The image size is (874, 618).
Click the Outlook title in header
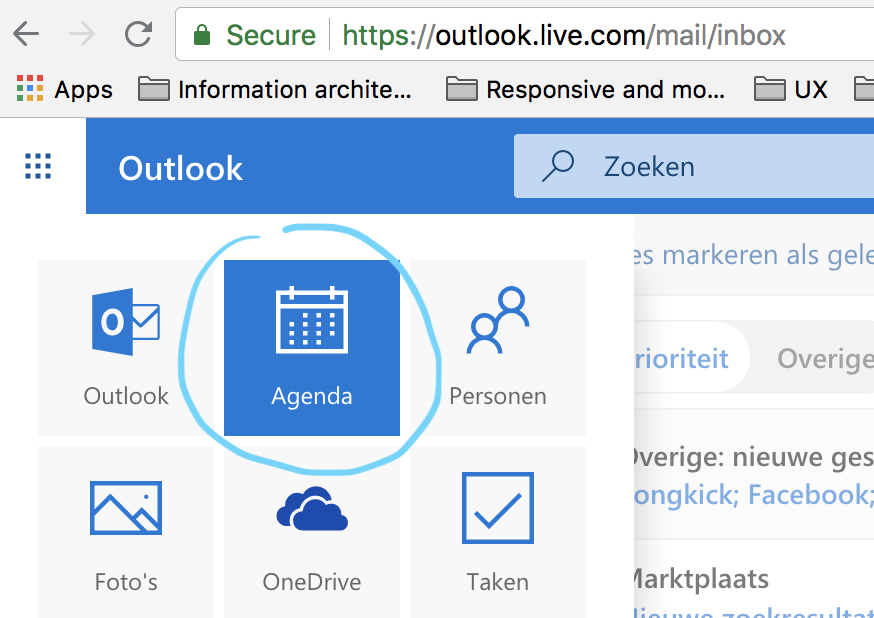click(x=180, y=168)
